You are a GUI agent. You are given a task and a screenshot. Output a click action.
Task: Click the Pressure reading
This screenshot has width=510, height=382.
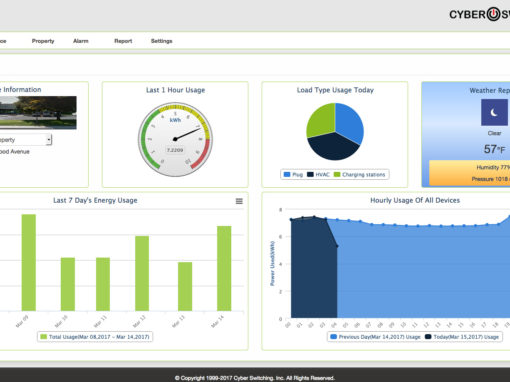click(x=491, y=179)
